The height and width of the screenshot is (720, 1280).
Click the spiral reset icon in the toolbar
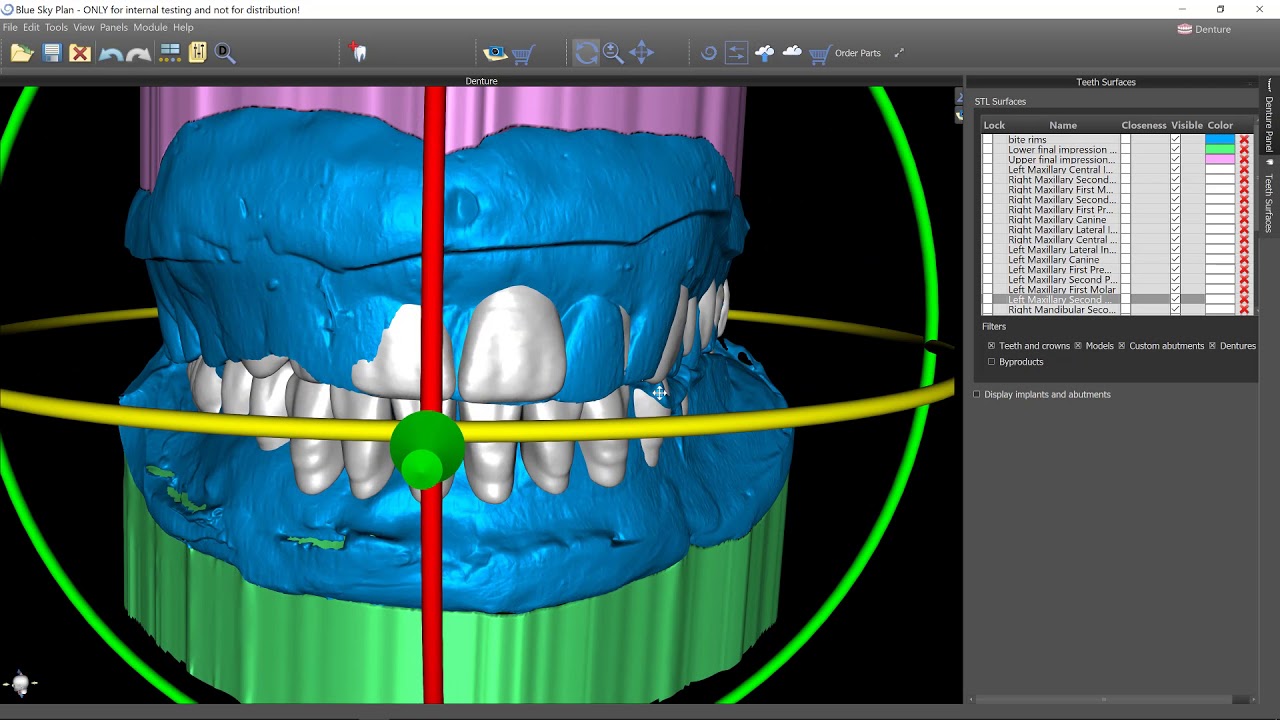coord(708,53)
